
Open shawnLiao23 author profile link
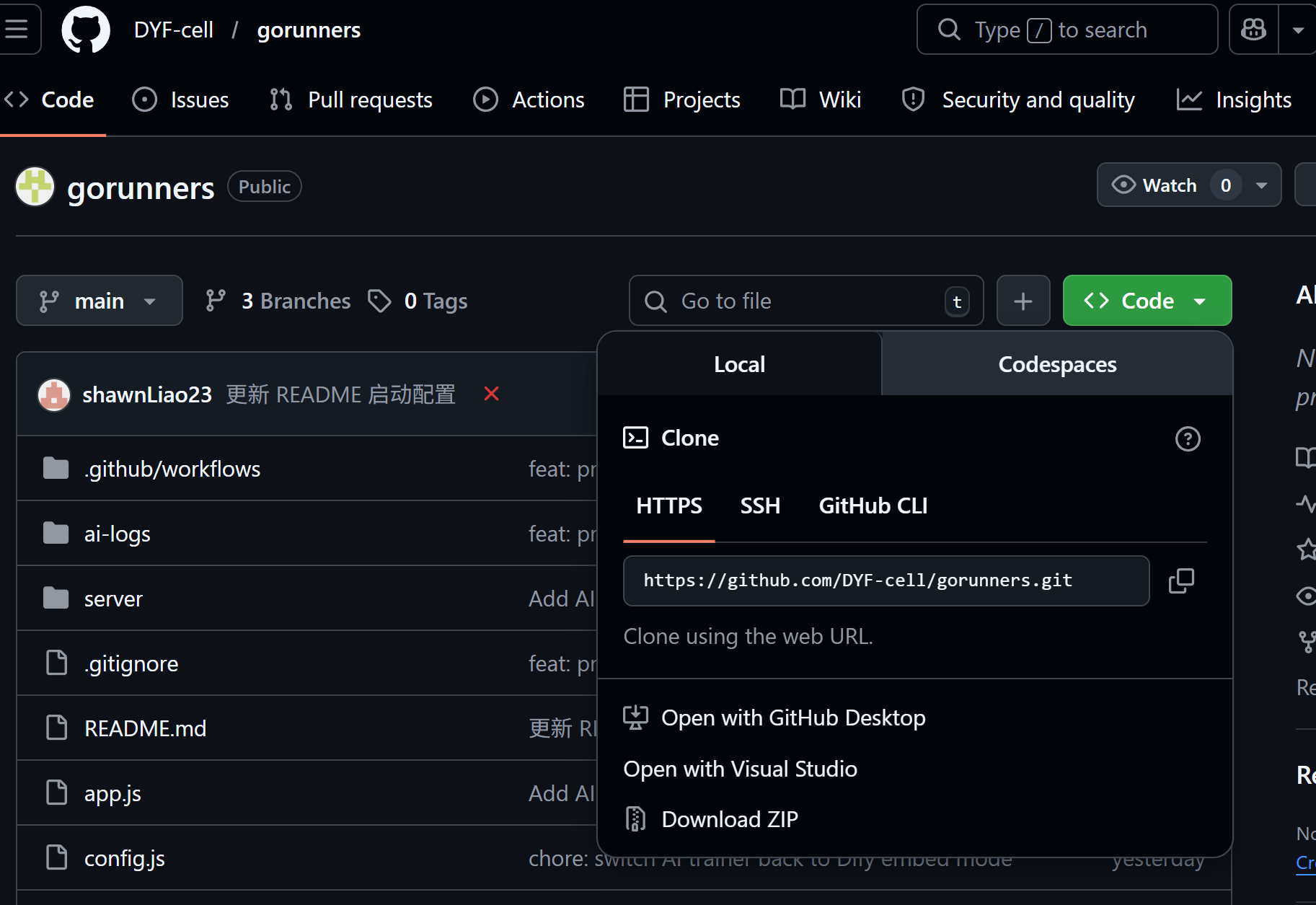tap(147, 394)
